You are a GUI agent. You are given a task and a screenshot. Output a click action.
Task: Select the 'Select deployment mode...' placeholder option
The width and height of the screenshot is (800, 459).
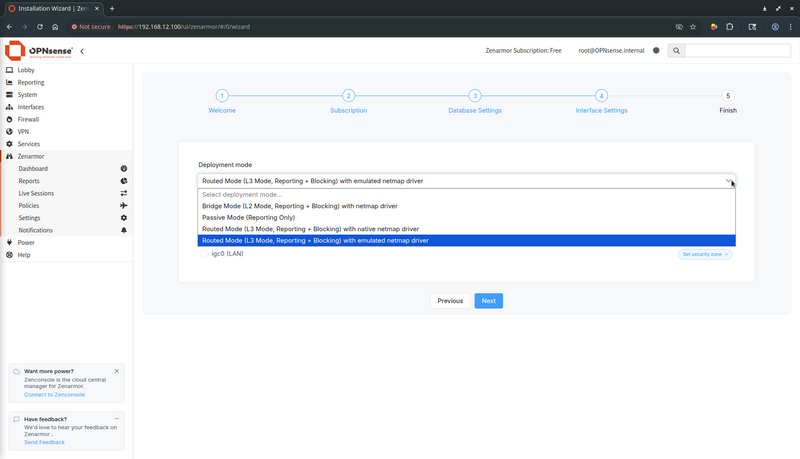(x=466, y=194)
